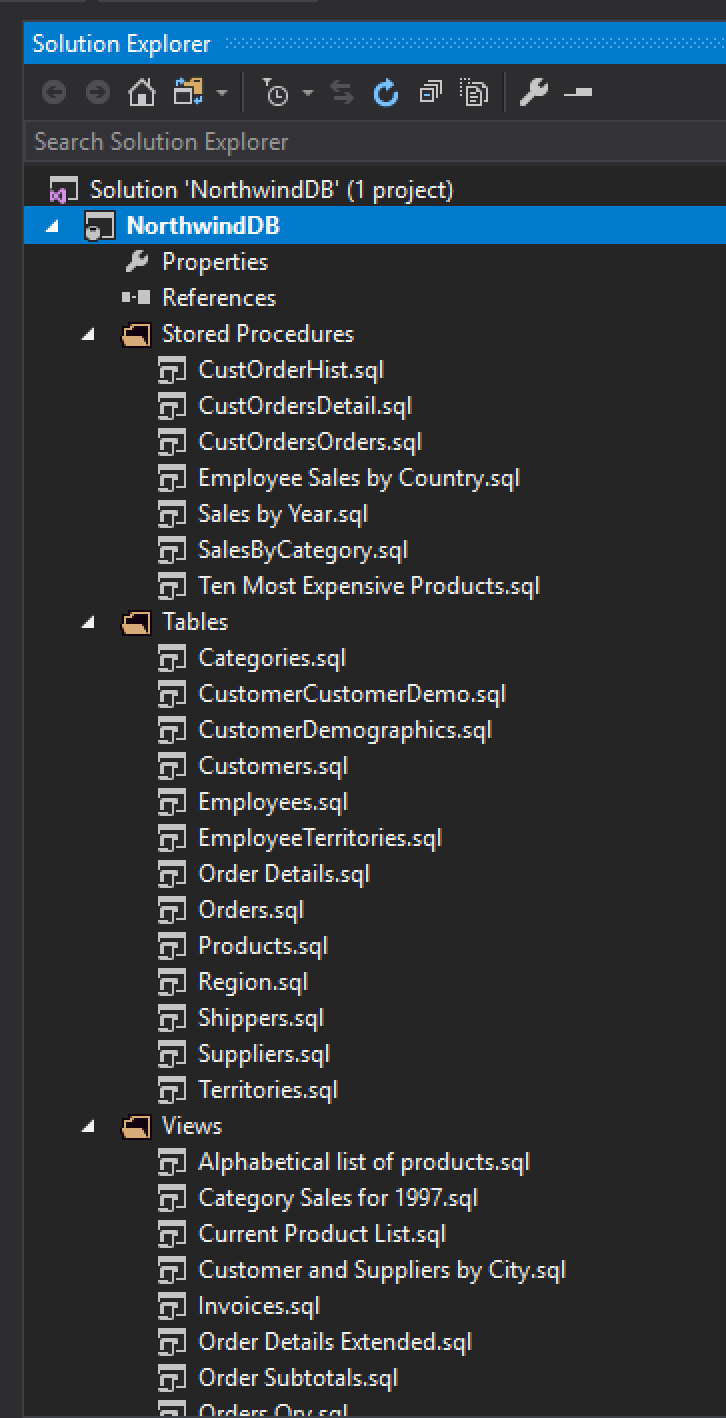Refresh the Solution Explorer
Image resolution: width=726 pixels, height=1418 pixels.
tap(386, 93)
